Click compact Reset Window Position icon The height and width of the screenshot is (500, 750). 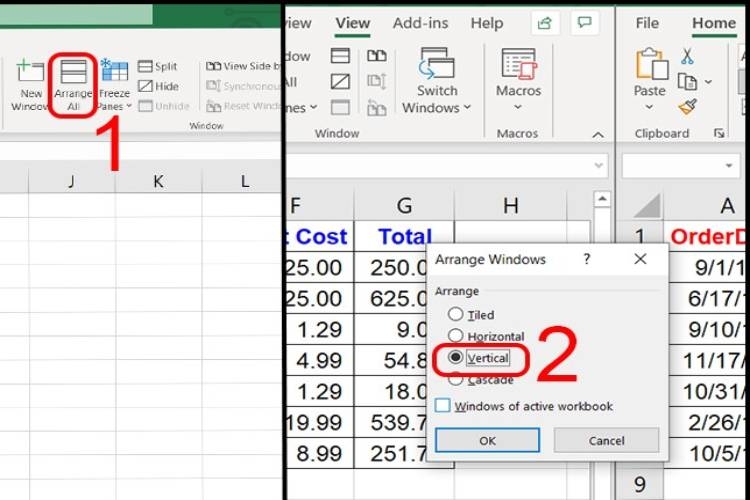tap(376, 108)
